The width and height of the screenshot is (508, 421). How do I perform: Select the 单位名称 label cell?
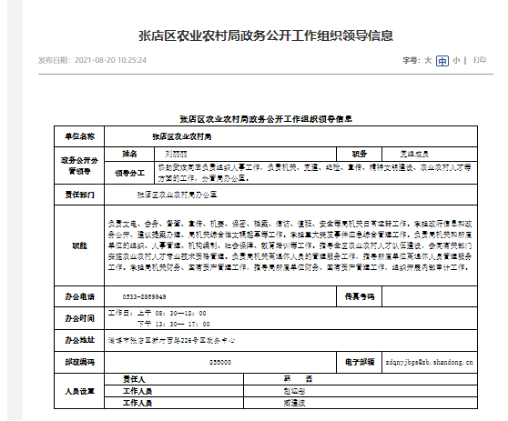pyautogui.click(x=79, y=136)
